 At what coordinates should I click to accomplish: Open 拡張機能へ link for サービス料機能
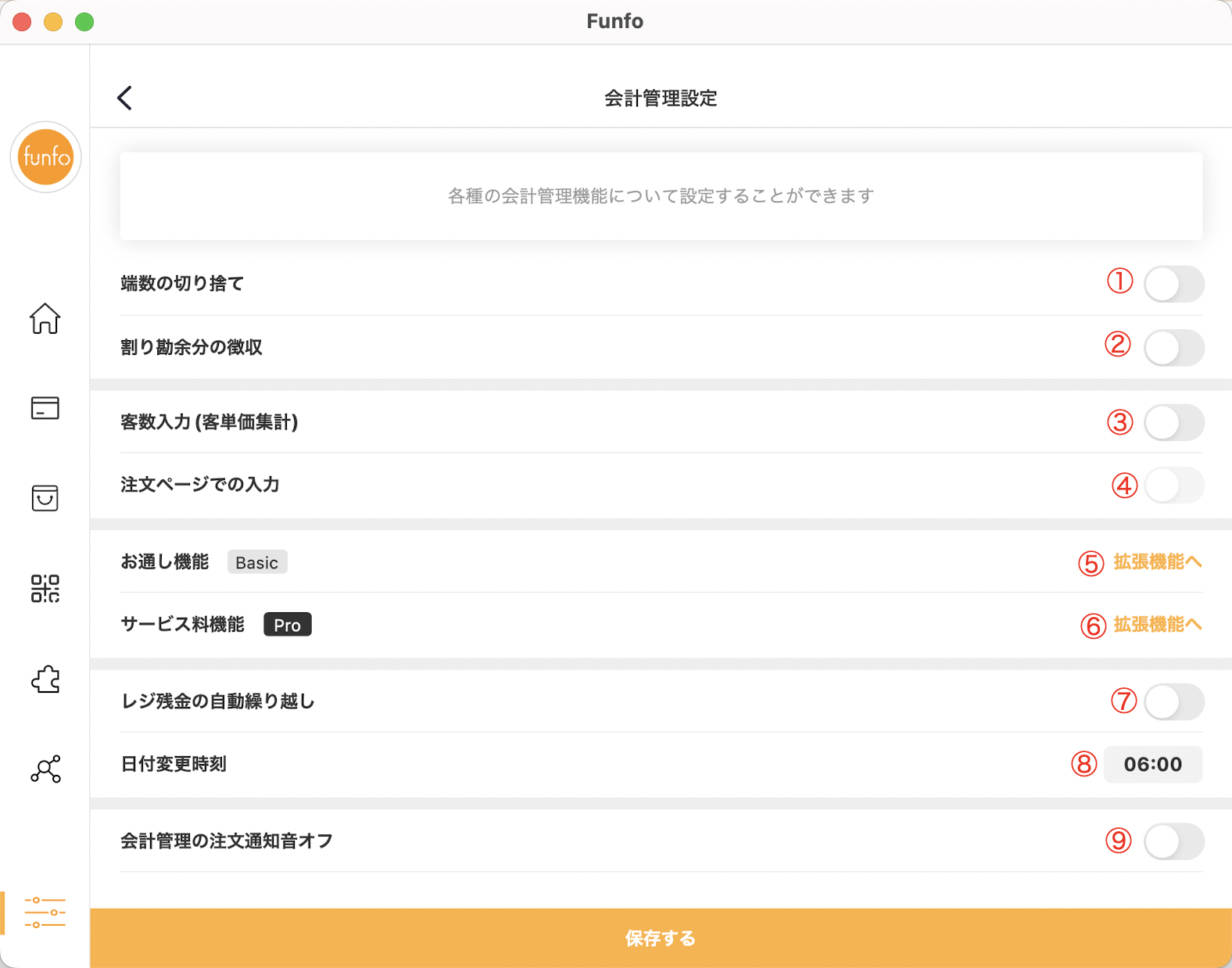click(x=1158, y=624)
